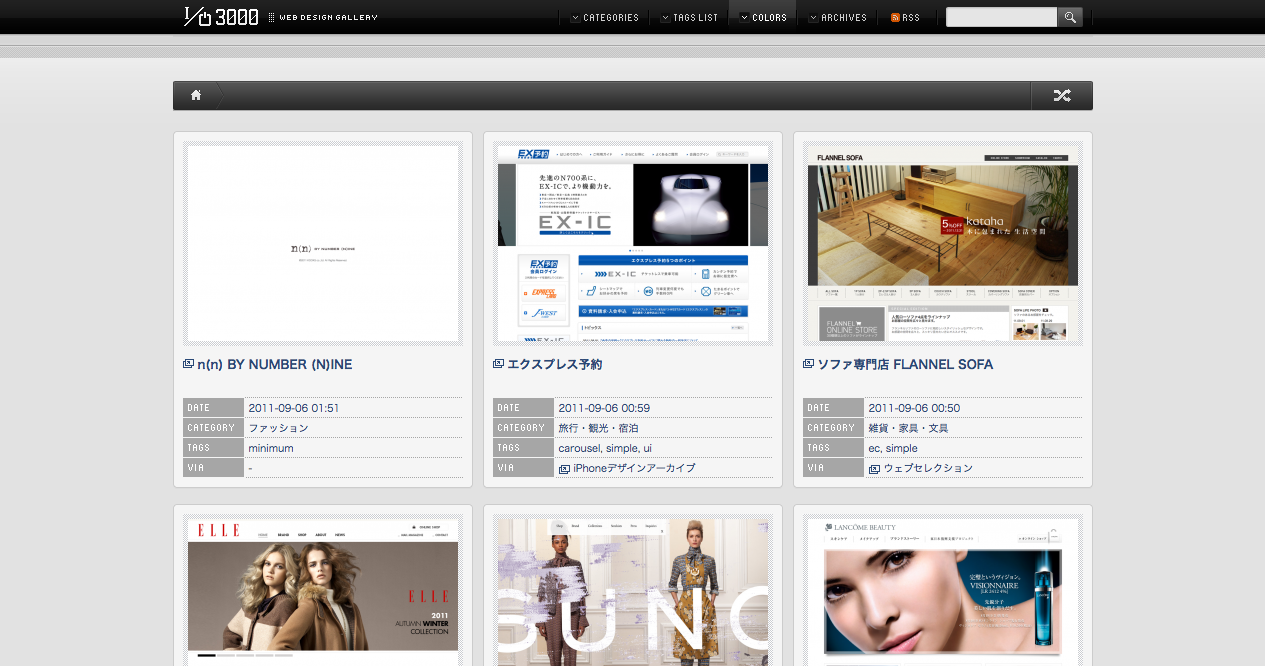Viewport: 1265px width, 666px height.
Task: Open the n(n) BY NUMBER (N)INE title link
Action: tap(275, 365)
